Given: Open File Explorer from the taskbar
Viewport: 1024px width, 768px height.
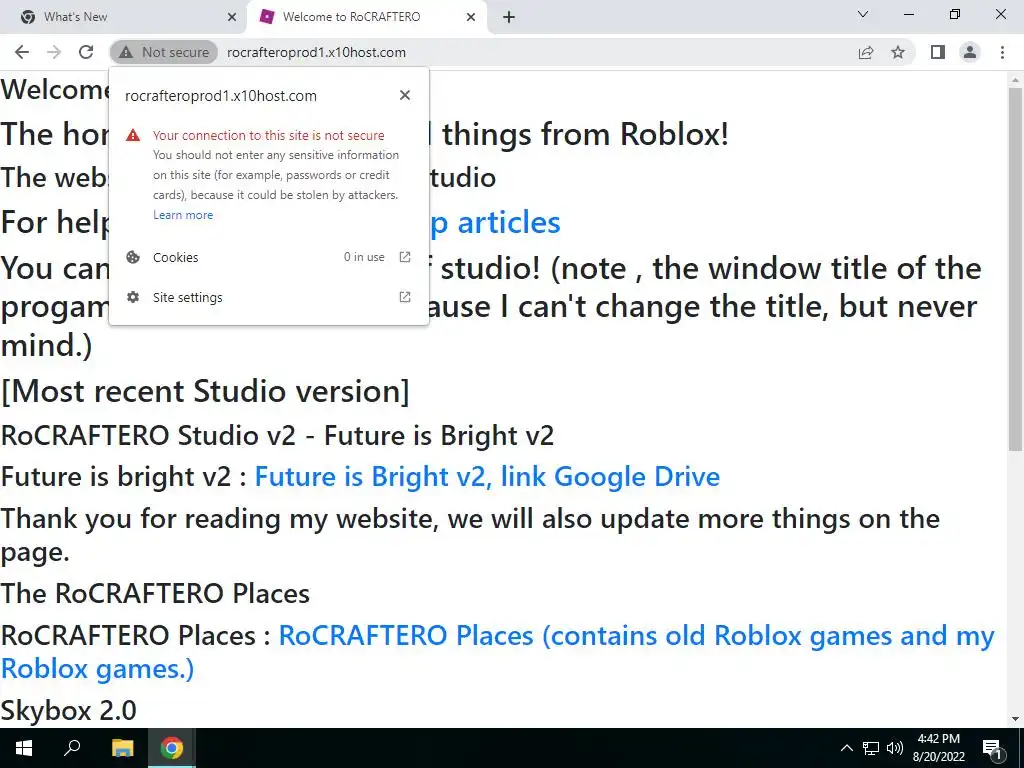Looking at the screenshot, I should click(x=122, y=748).
